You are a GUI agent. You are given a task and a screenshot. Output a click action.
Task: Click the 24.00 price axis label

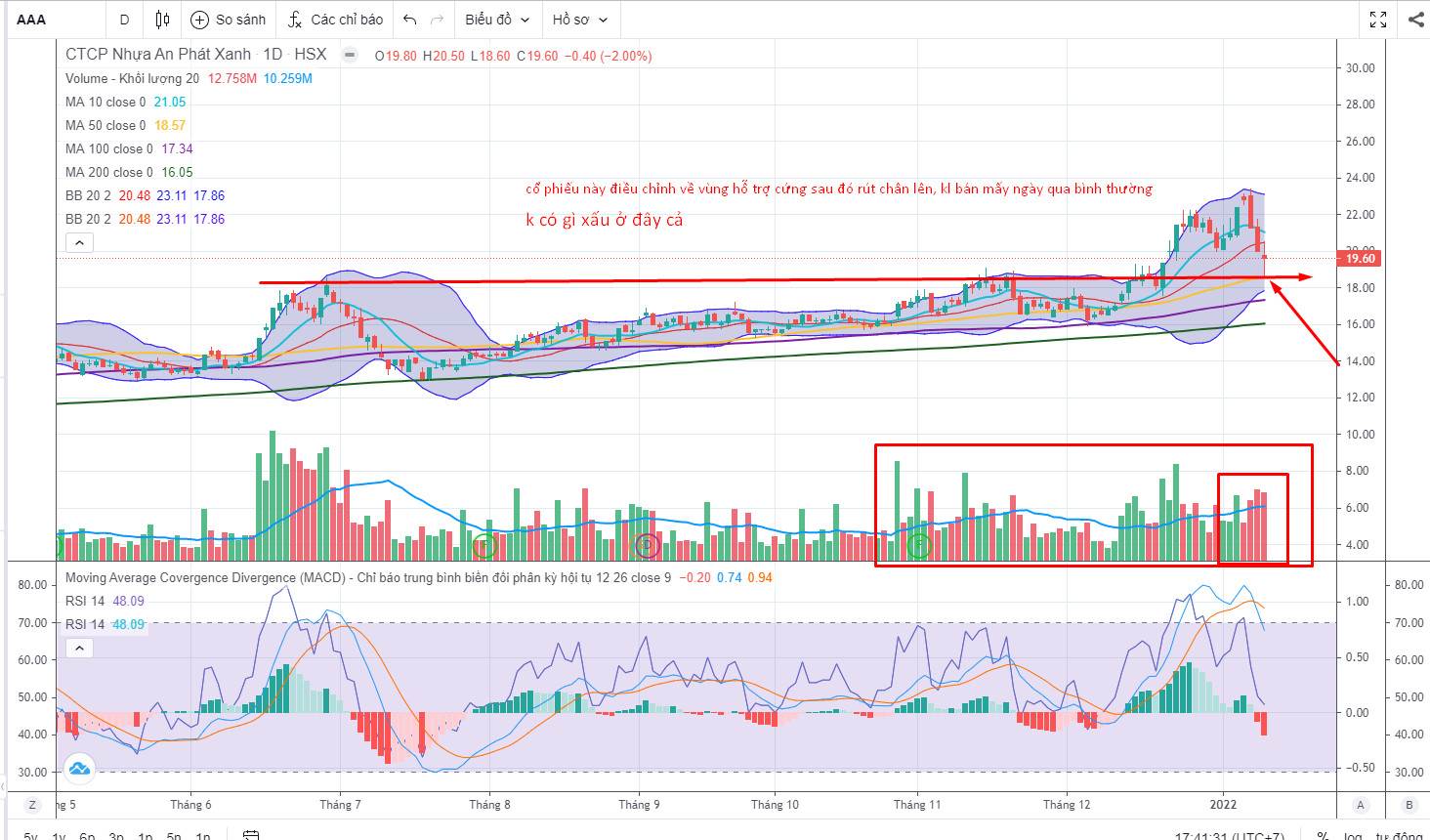(x=1360, y=178)
